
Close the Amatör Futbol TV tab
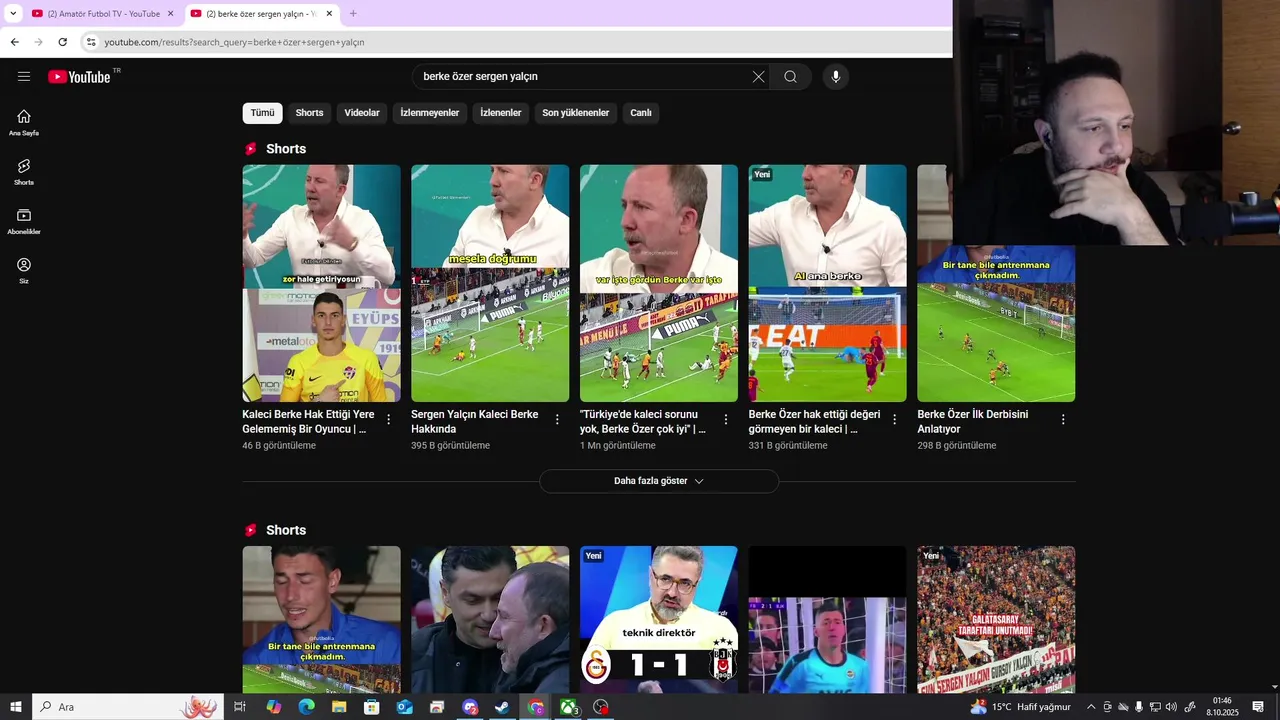170,14
